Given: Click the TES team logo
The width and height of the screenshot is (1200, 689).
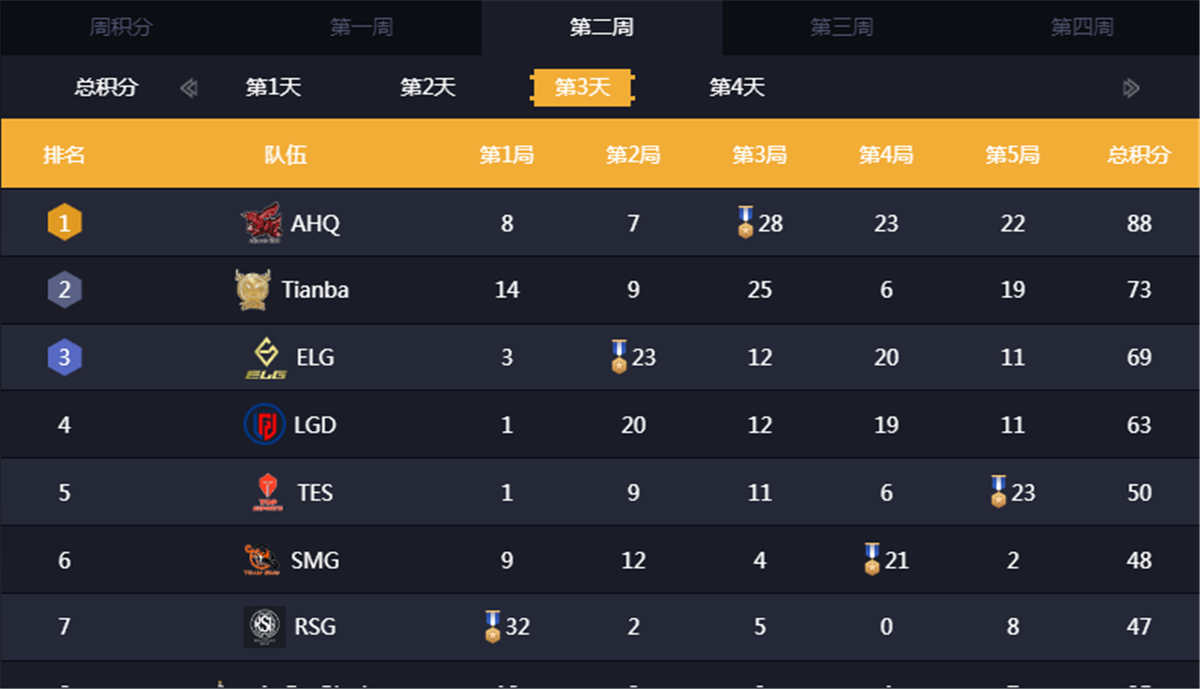Looking at the screenshot, I should point(267,493).
